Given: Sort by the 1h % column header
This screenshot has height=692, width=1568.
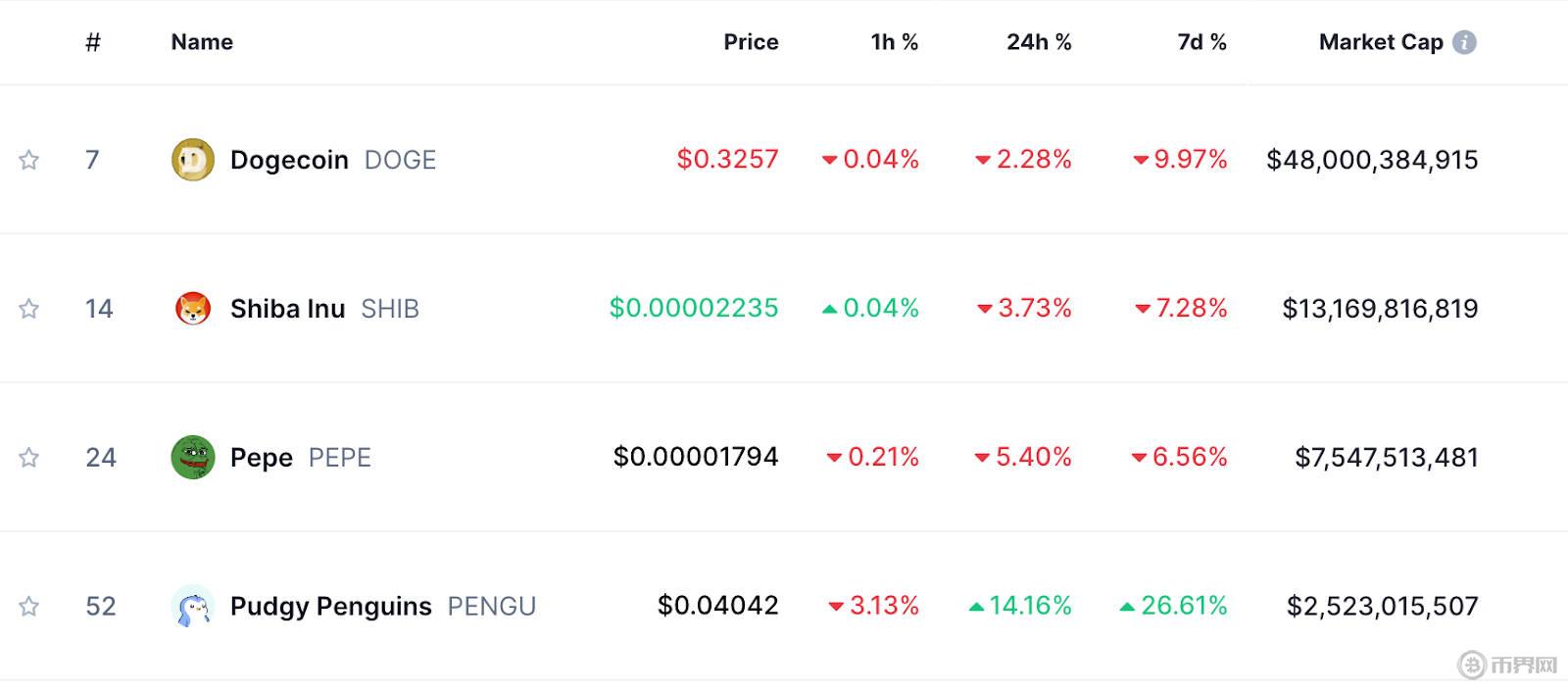Looking at the screenshot, I should click(894, 42).
